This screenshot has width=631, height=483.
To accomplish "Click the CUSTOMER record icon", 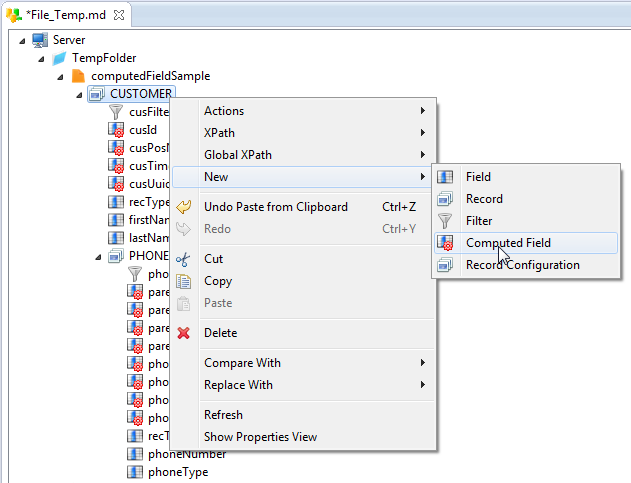I will (97, 94).
